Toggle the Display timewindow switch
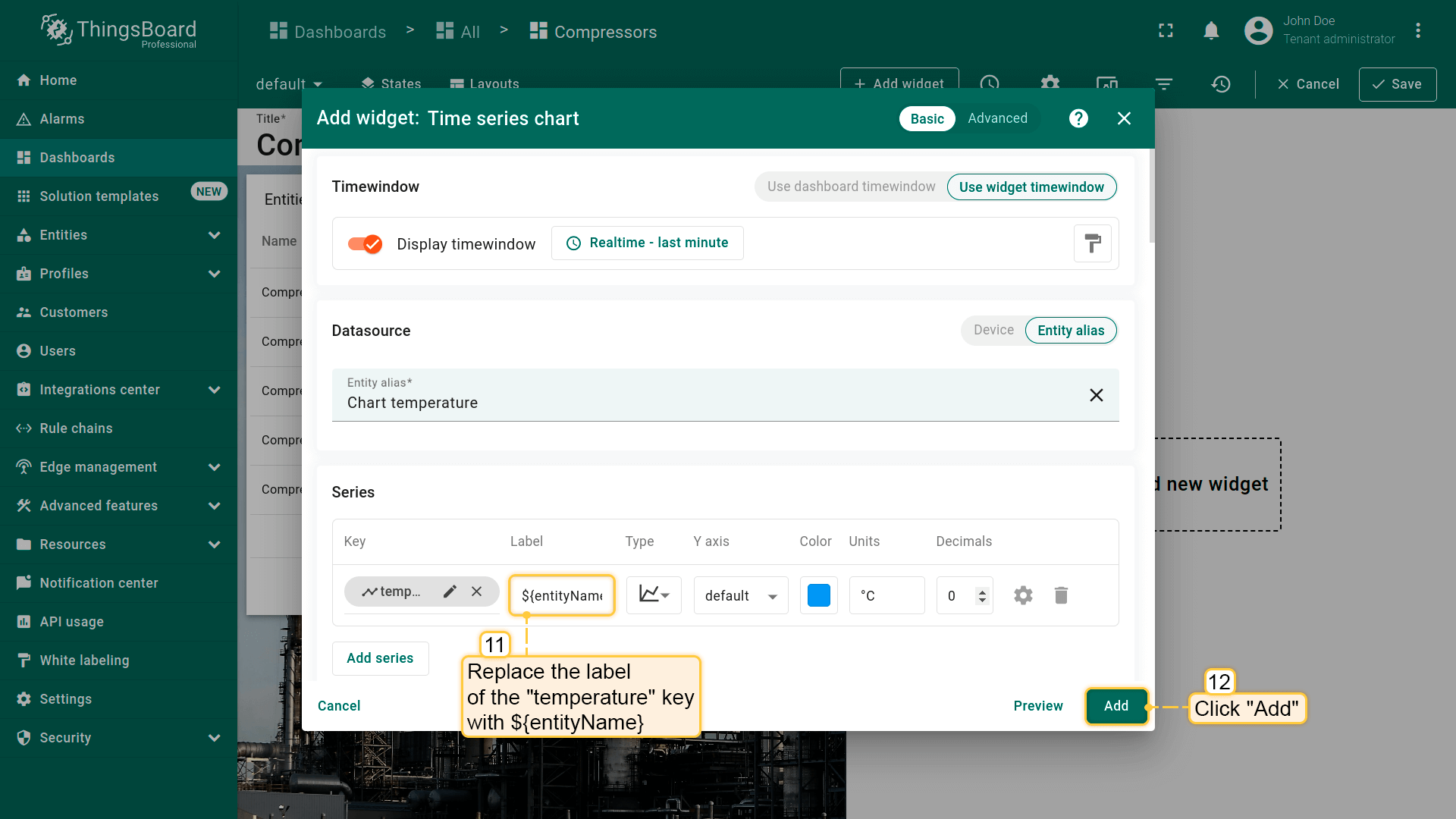1456x819 pixels. pos(365,243)
